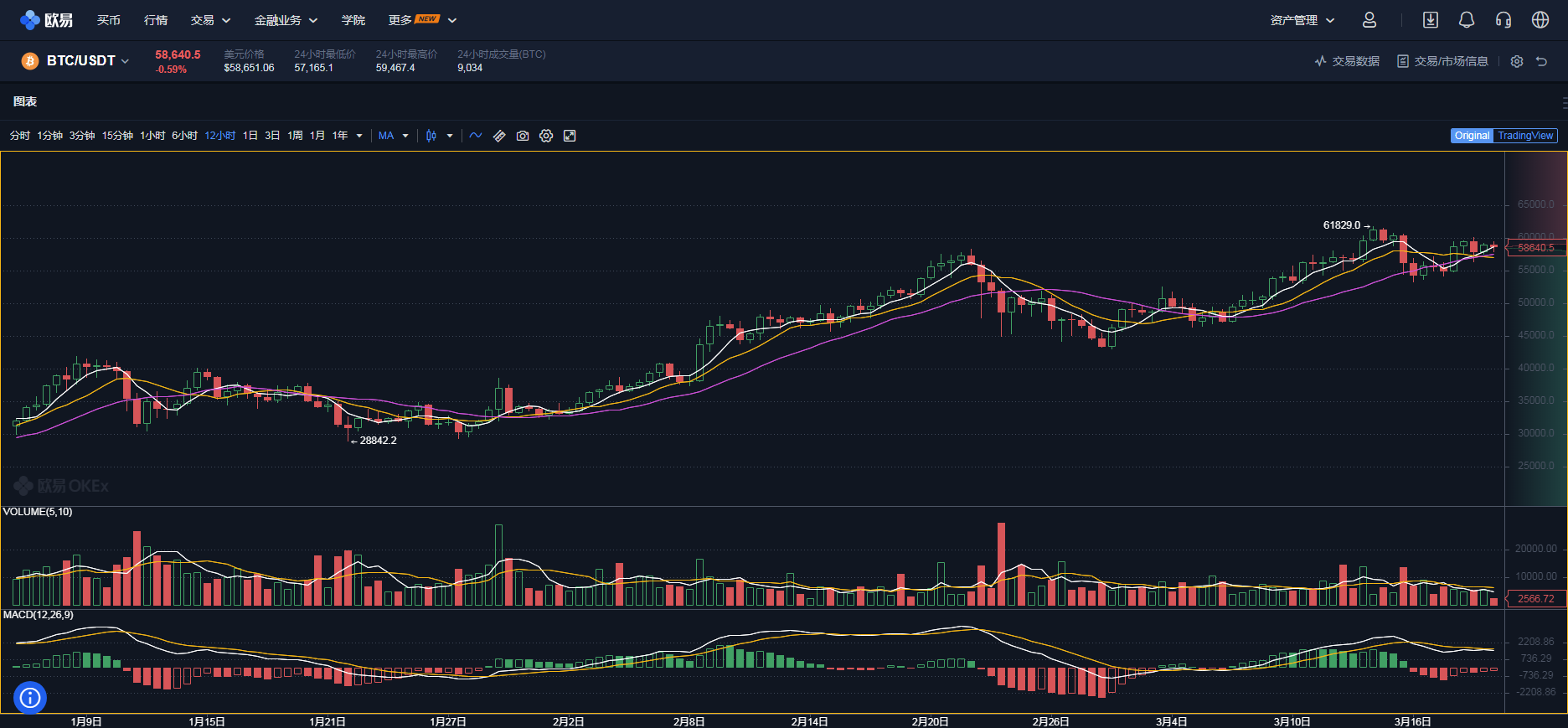The height and width of the screenshot is (728, 1568).
Task: Click the 58,640.5 last price text
Action: [x=178, y=54]
